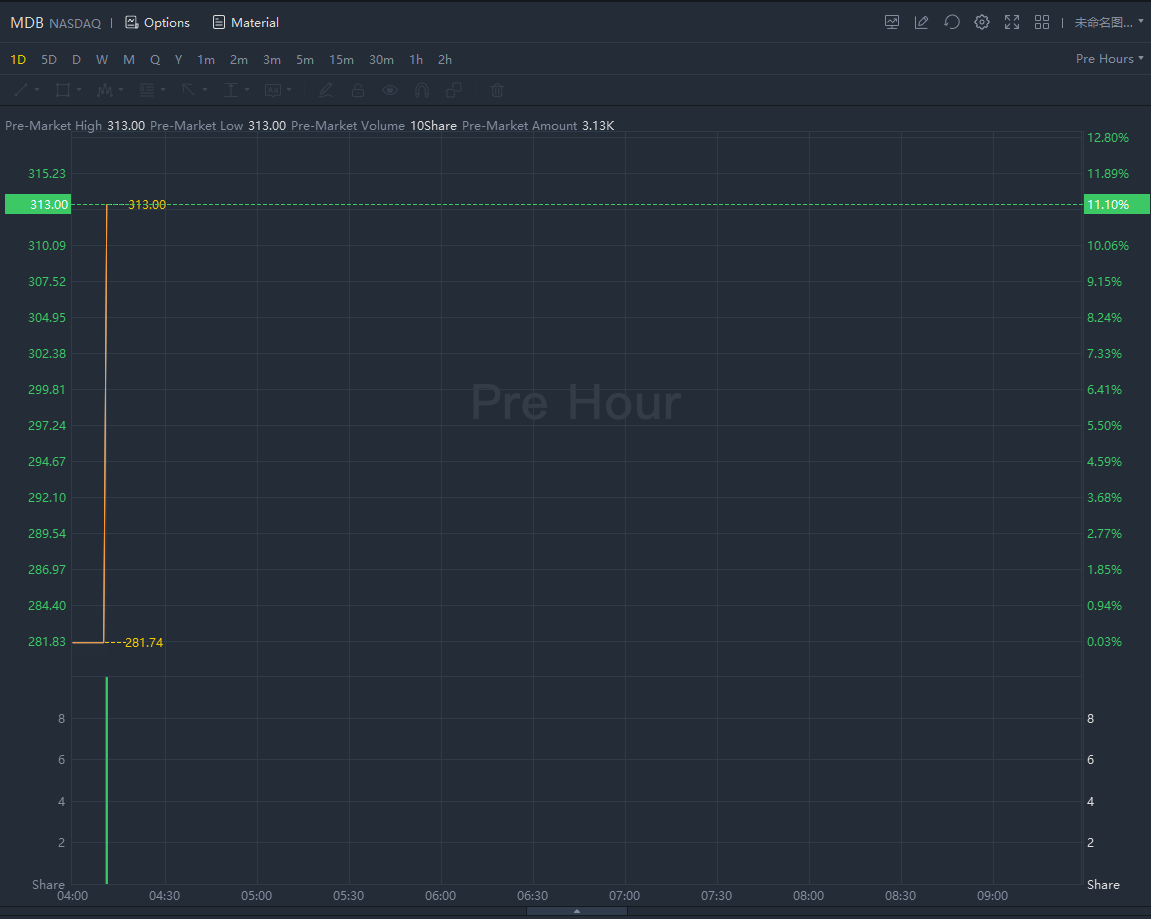The image size is (1151, 919).
Task: Click the trash icon to delete drawings
Action: (497, 90)
